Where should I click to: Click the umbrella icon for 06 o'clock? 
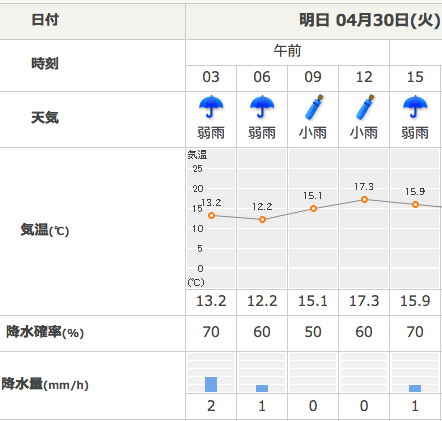[262, 107]
